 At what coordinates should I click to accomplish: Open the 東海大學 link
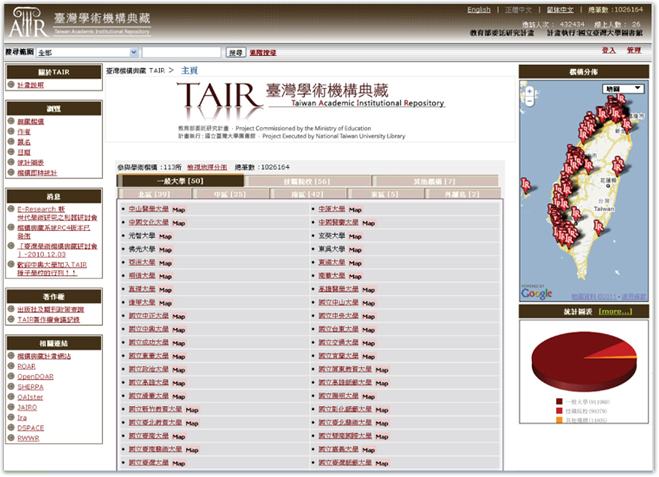[x=332, y=262]
